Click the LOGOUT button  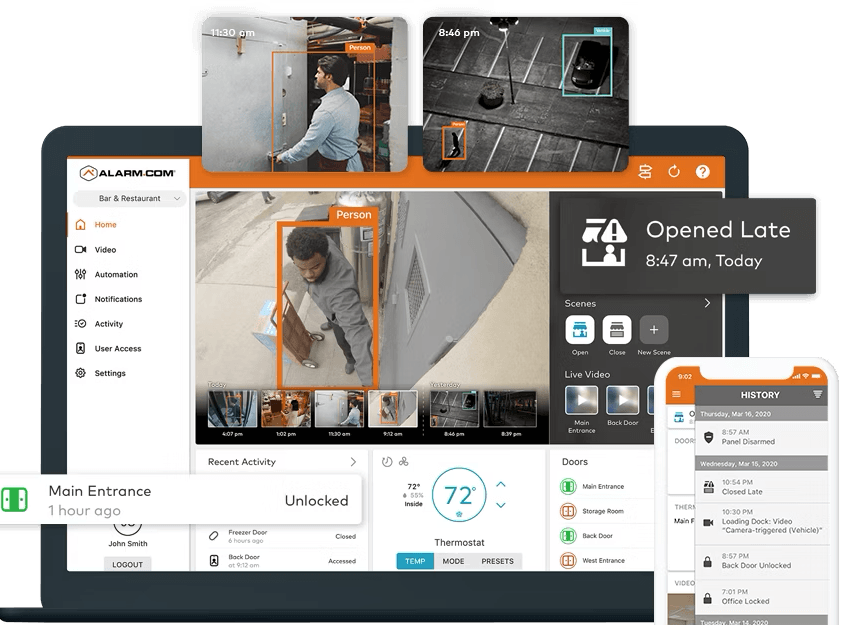click(x=127, y=564)
